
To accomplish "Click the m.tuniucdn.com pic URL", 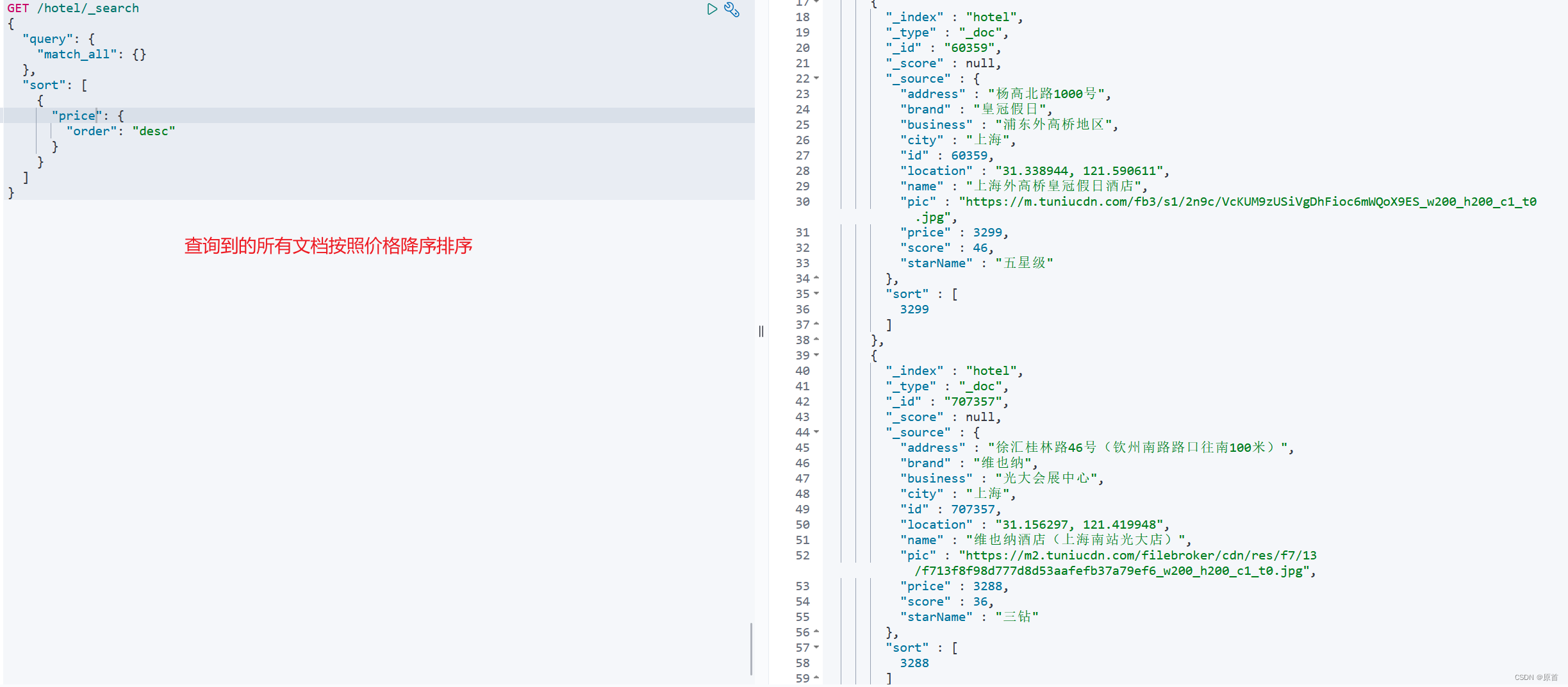I will pos(1248,210).
